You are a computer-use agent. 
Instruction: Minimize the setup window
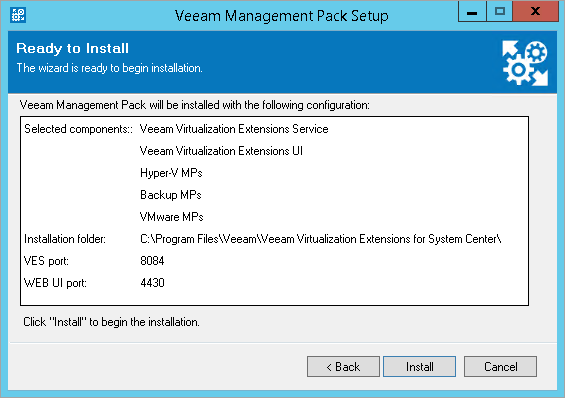click(x=472, y=12)
